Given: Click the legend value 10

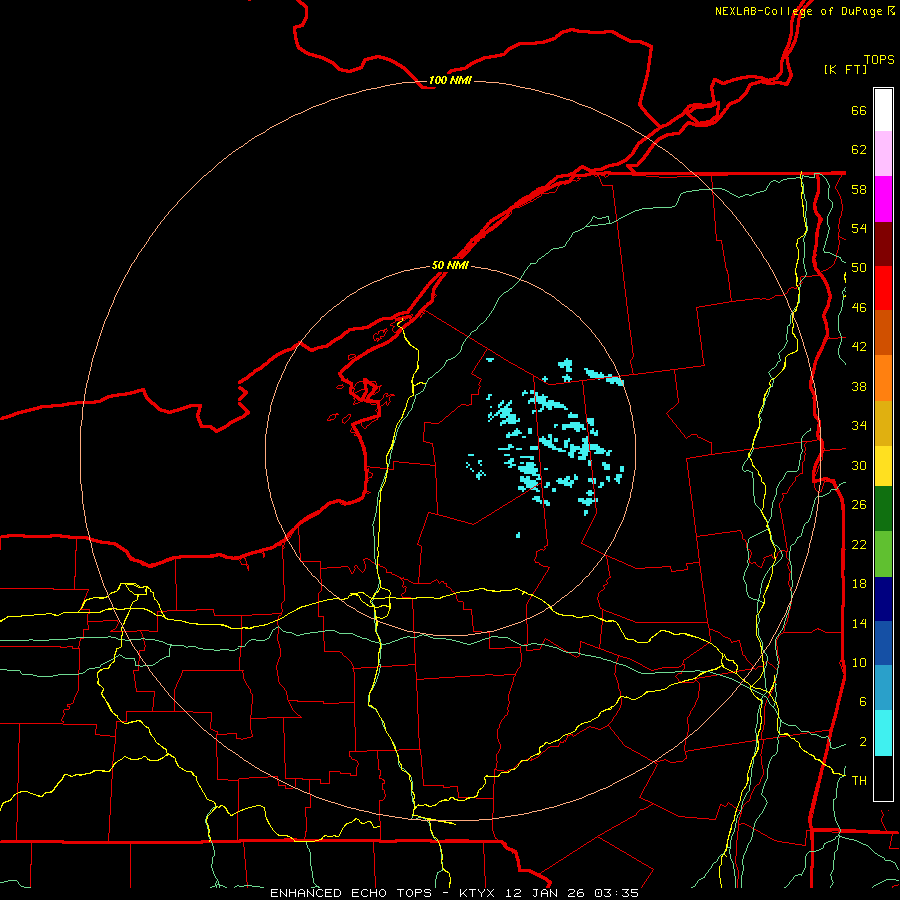Looking at the screenshot, I should pos(859,662).
